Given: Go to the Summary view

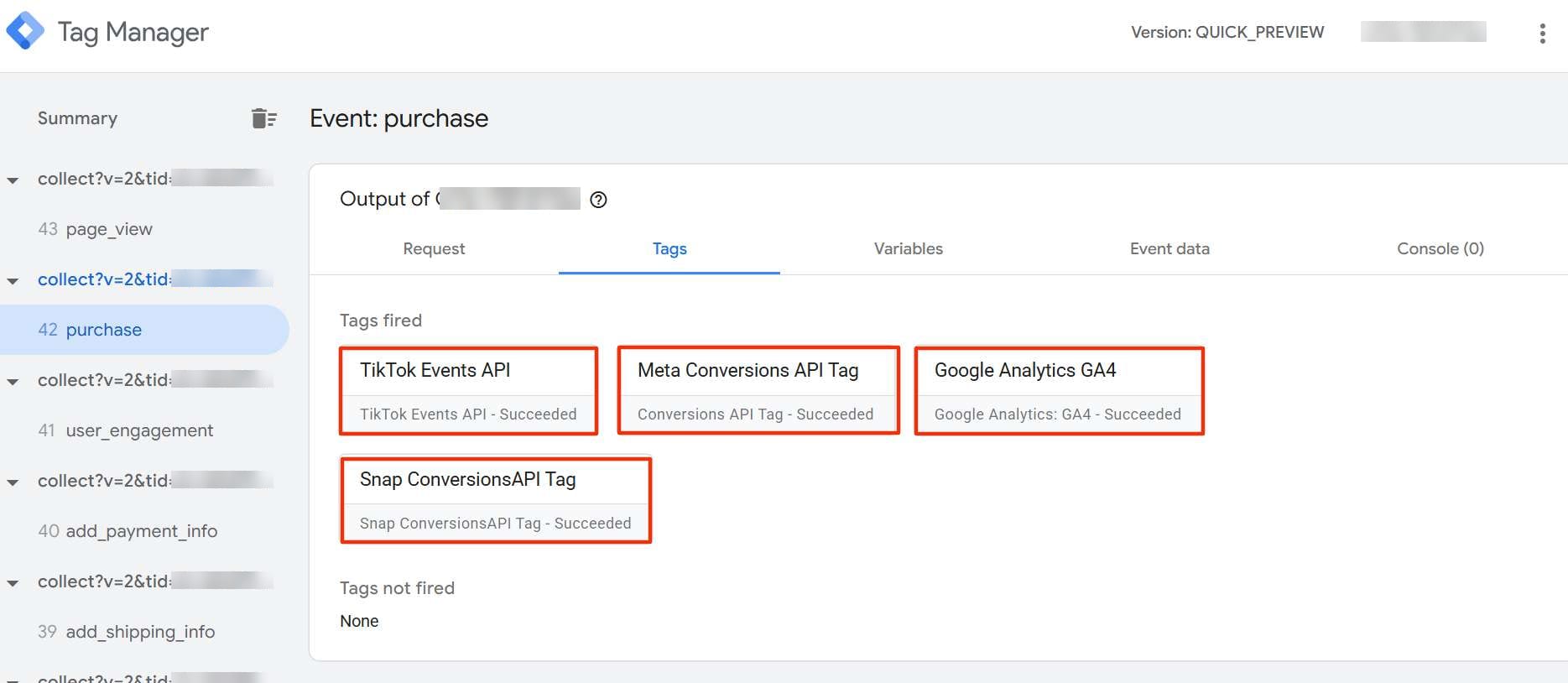Looking at the screenshot, I should point(77,118).
